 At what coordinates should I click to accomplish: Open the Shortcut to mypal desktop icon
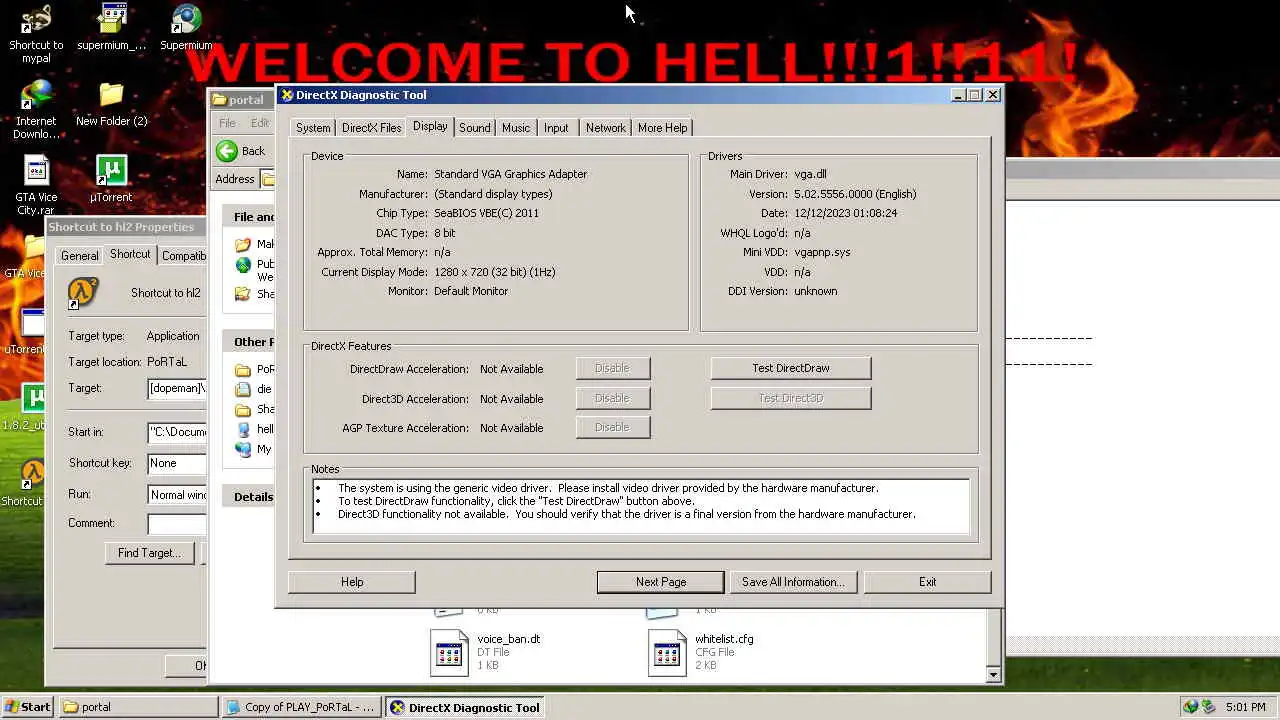(36, 33)
